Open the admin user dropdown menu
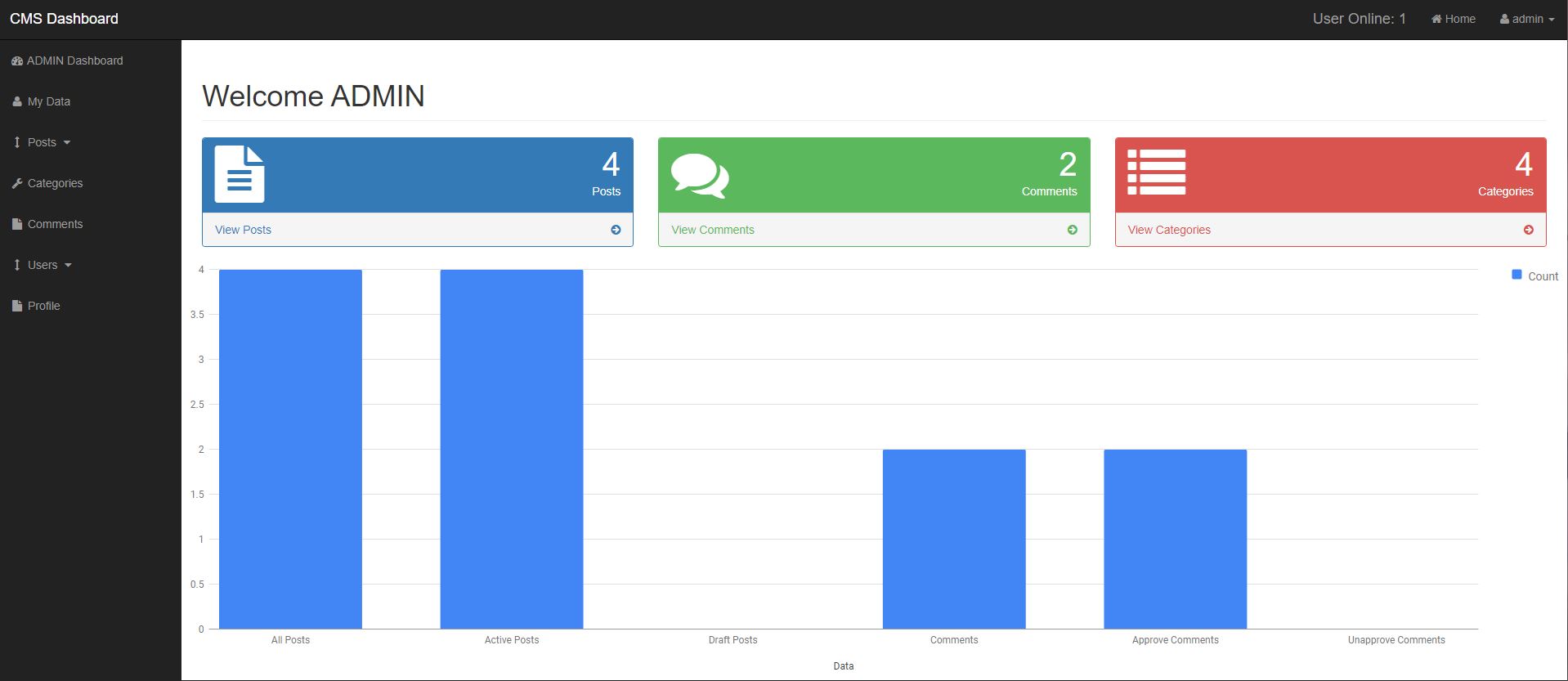1568x681 pixels. tap(1526, 19)
